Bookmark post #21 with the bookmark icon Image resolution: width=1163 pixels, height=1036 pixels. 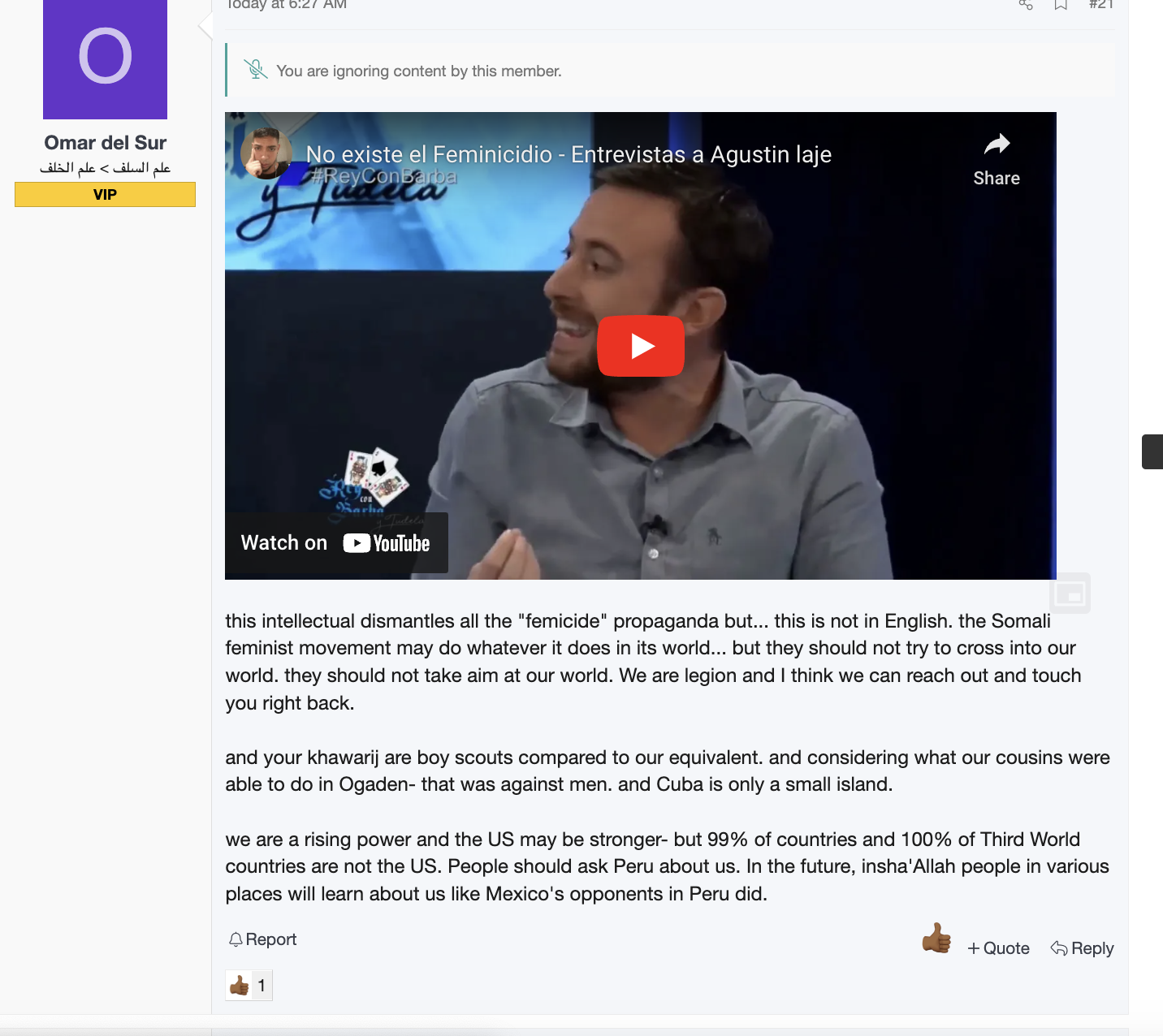click(x=1061, y=5)
